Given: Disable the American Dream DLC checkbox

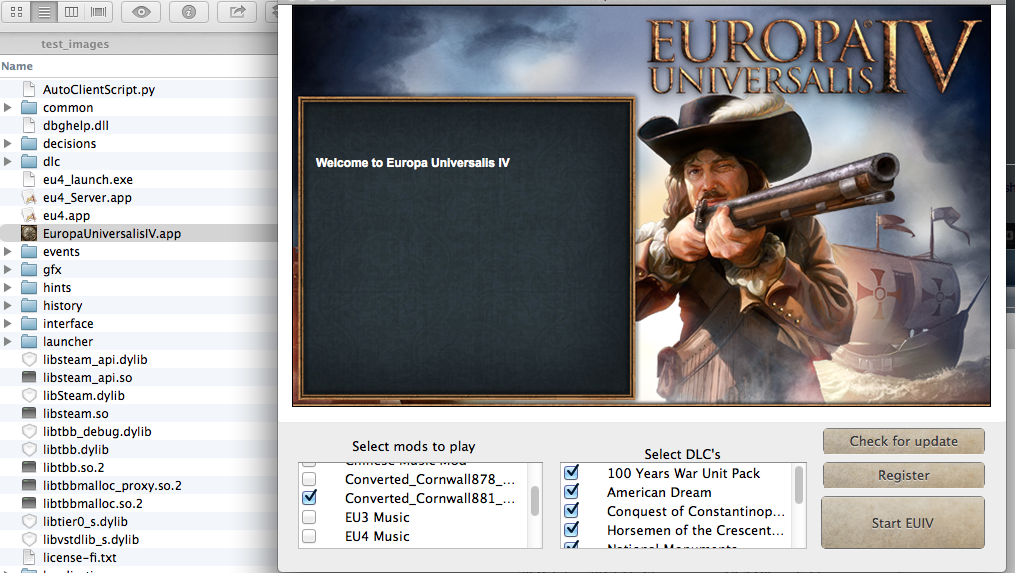Looking at the screenshot, I should (571, 492).
